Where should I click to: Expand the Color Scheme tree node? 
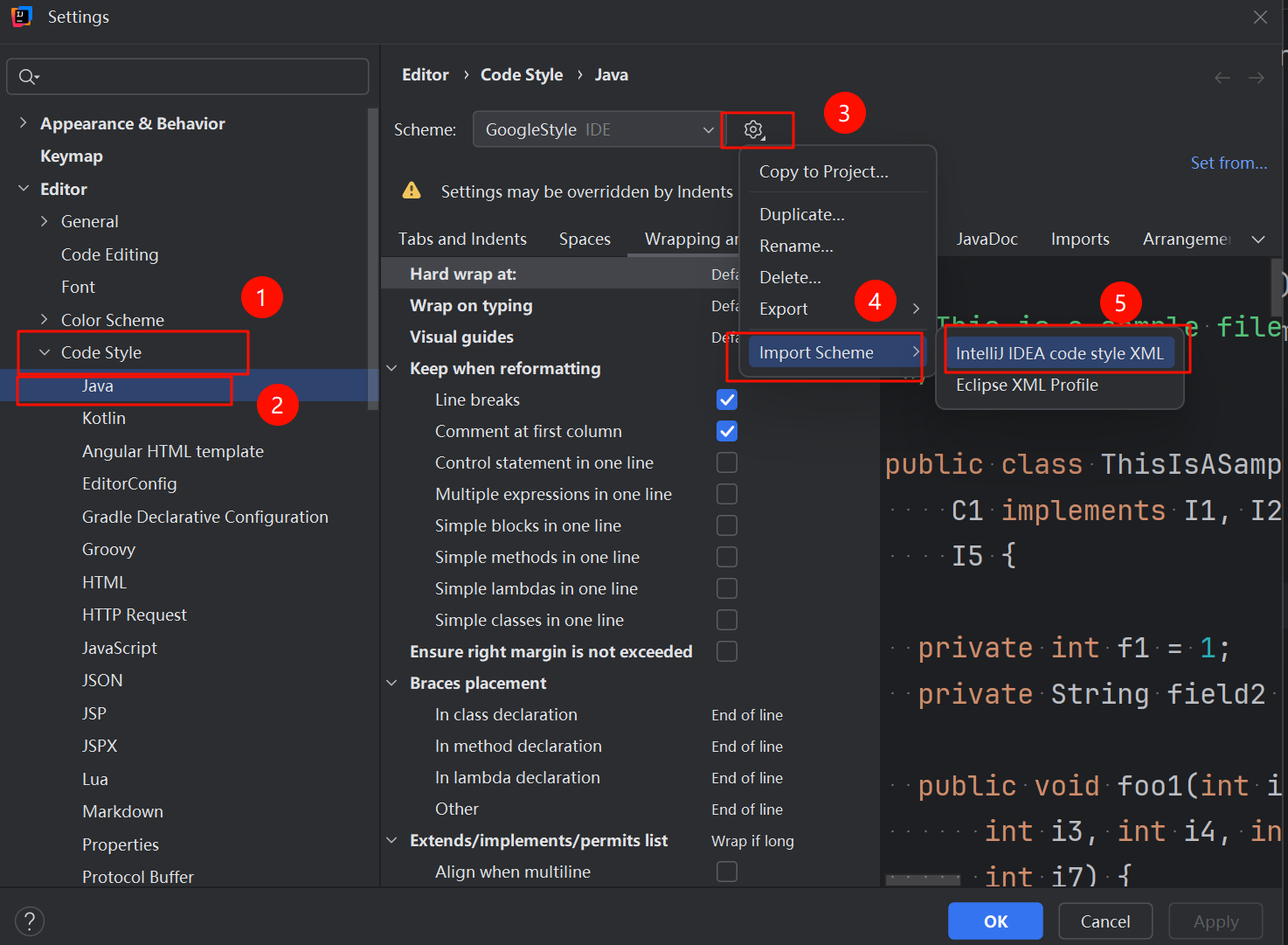pyautogui.click(x=44, y=320)
